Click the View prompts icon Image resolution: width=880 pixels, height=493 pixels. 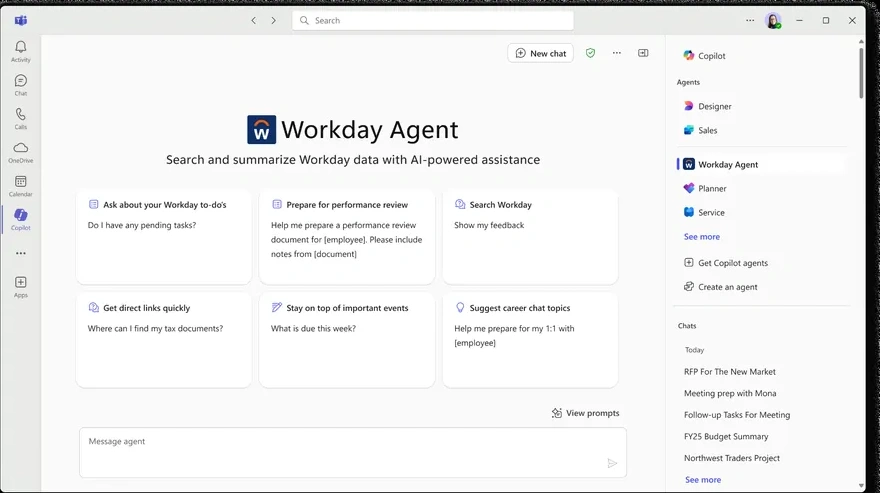[x=557, y=413]
